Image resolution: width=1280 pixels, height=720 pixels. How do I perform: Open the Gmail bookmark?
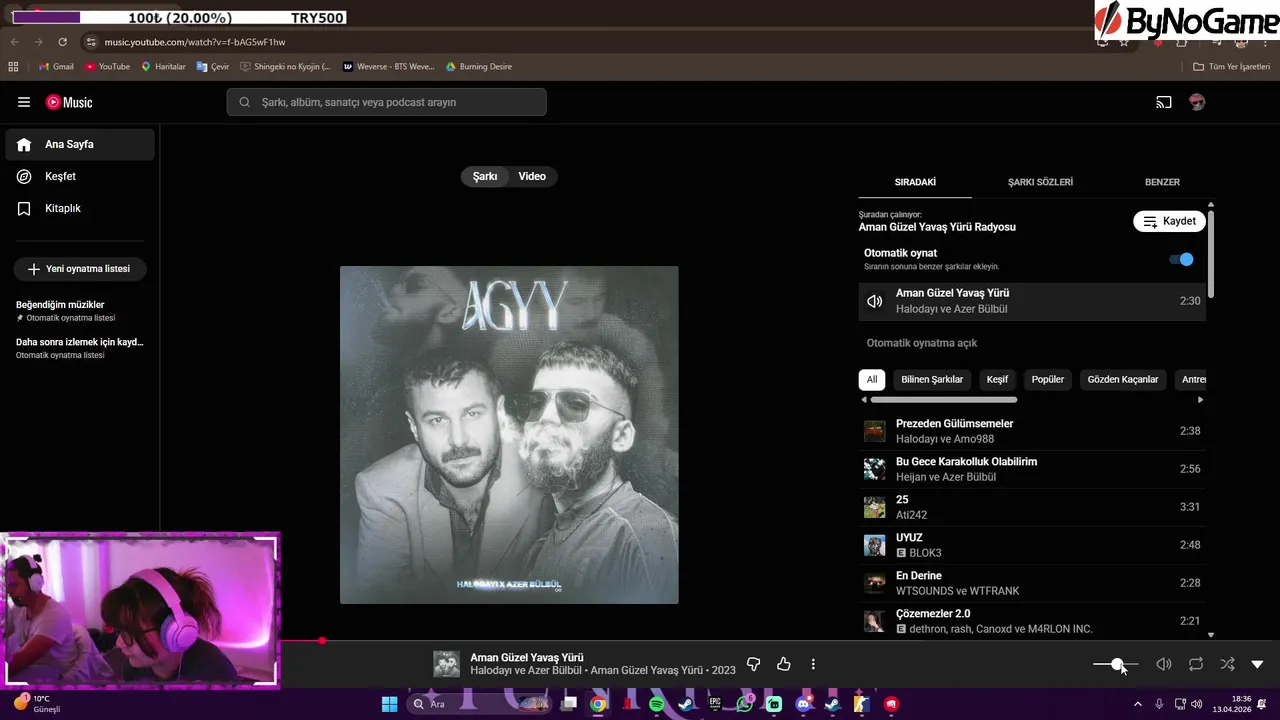(56, 67)
